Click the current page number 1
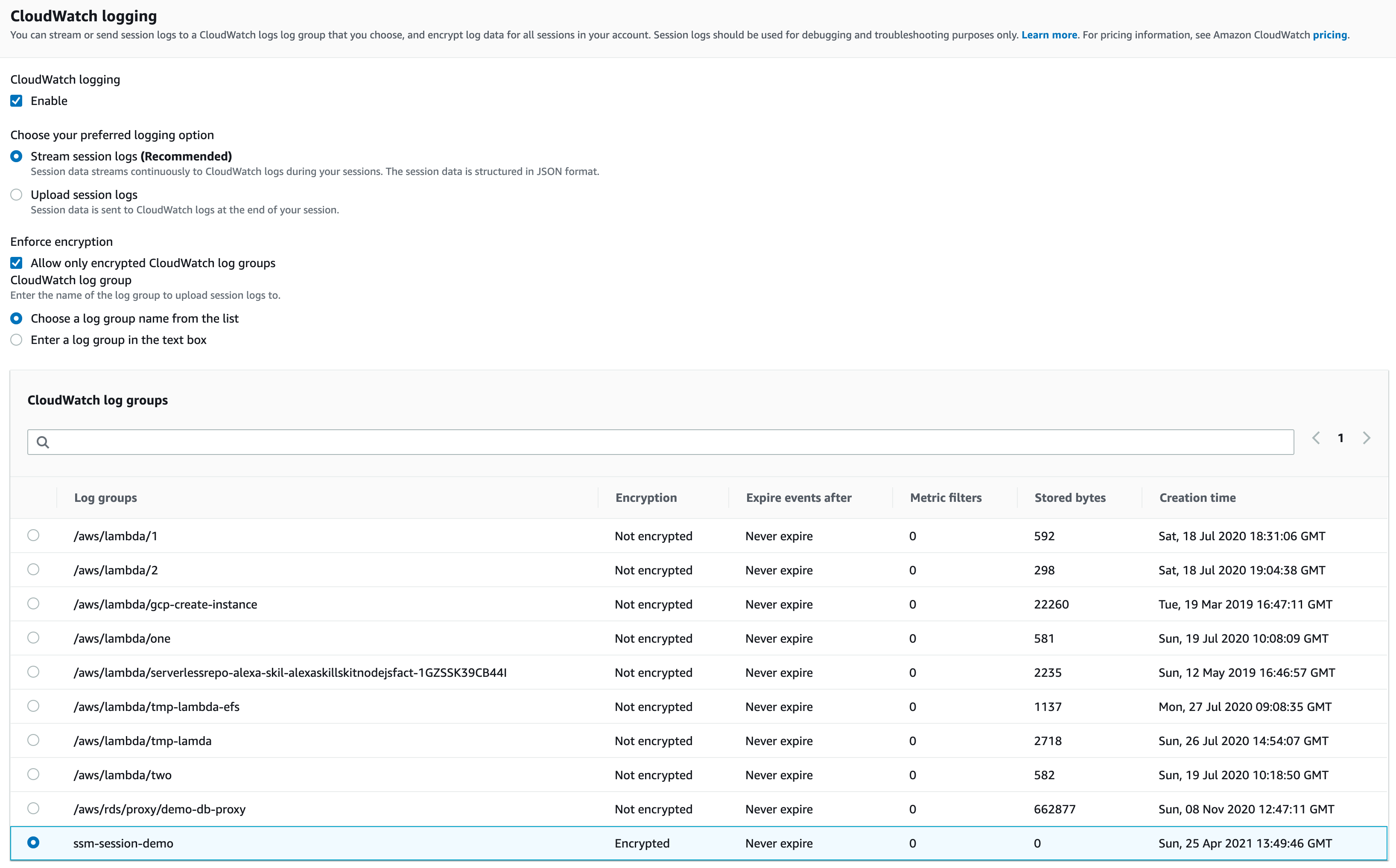The image size is (1396, 868). click(x=1341, y=437)
